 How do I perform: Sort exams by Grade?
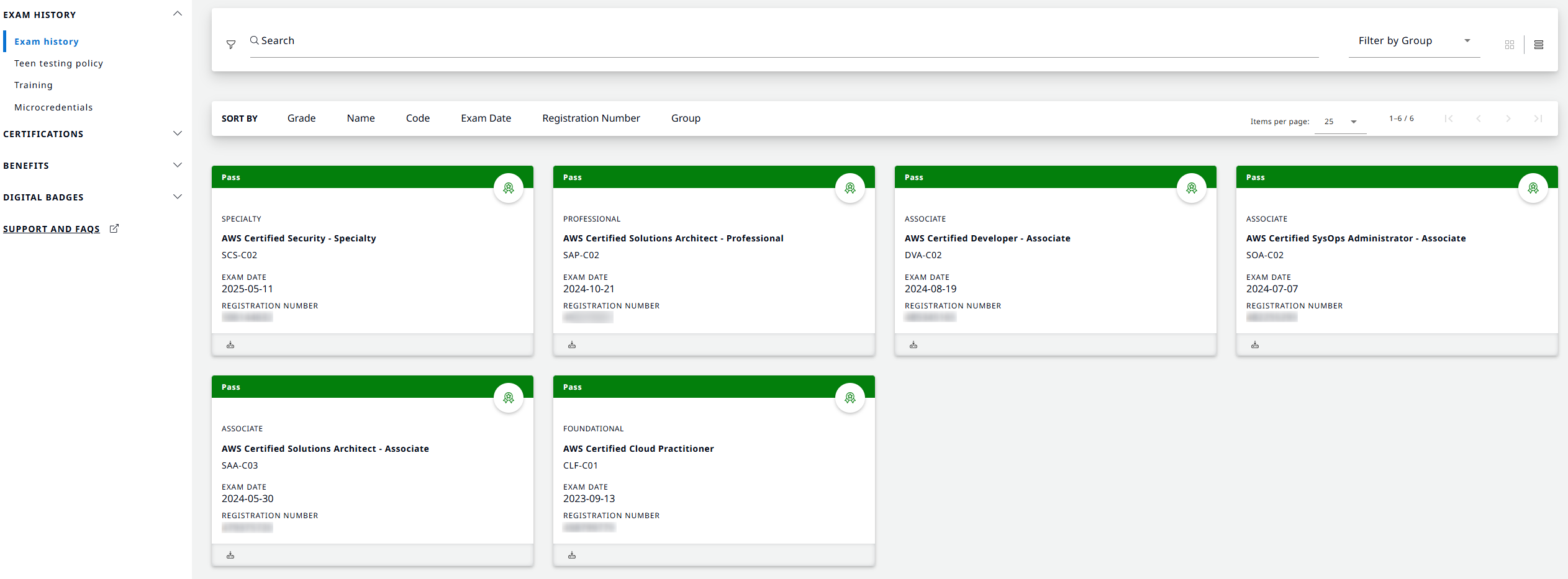(x=302, y=119)
